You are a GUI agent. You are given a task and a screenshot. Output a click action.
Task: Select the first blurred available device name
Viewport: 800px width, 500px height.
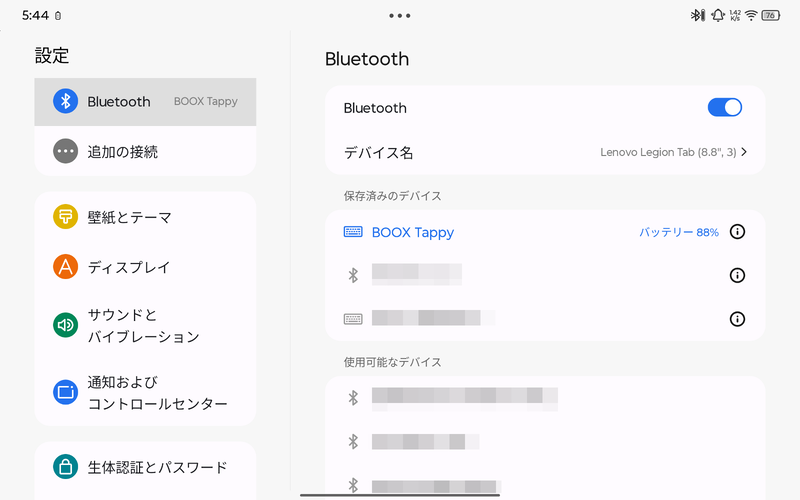click(465, 399)
